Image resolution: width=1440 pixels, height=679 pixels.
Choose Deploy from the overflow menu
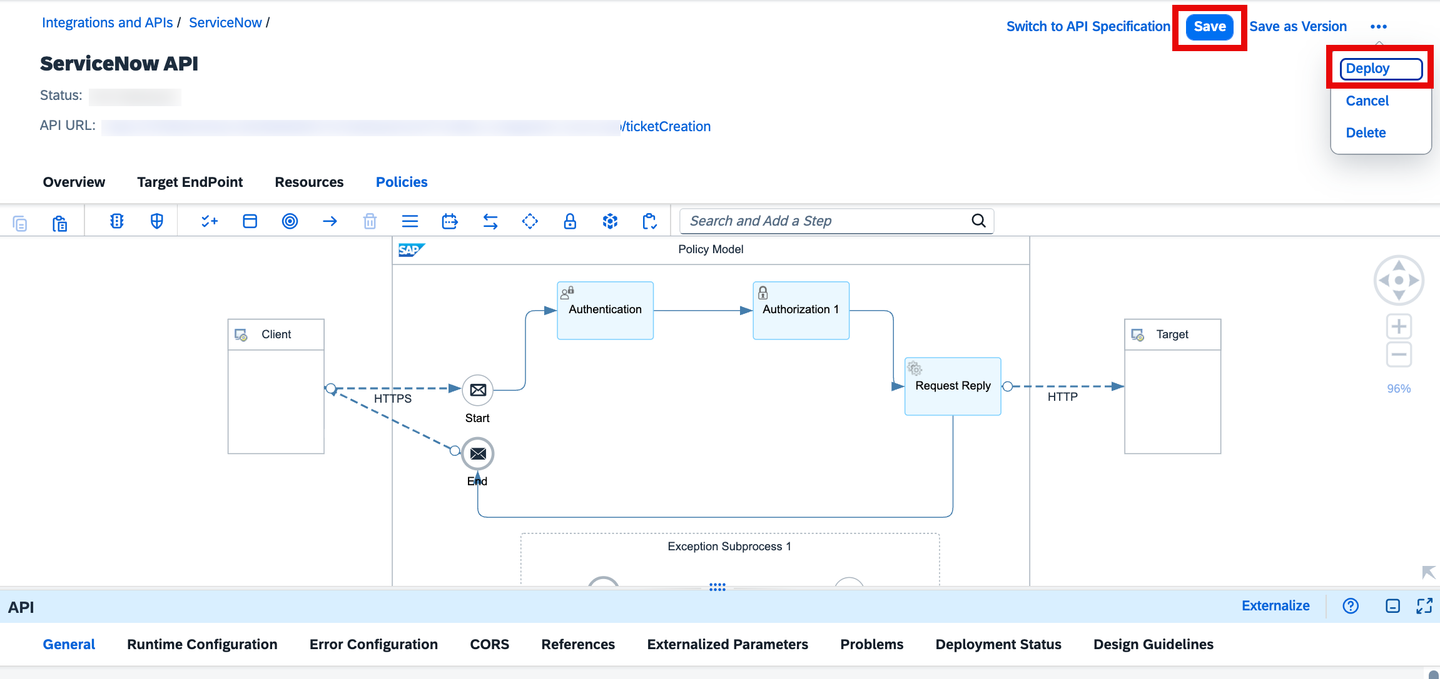point(1381,69)
